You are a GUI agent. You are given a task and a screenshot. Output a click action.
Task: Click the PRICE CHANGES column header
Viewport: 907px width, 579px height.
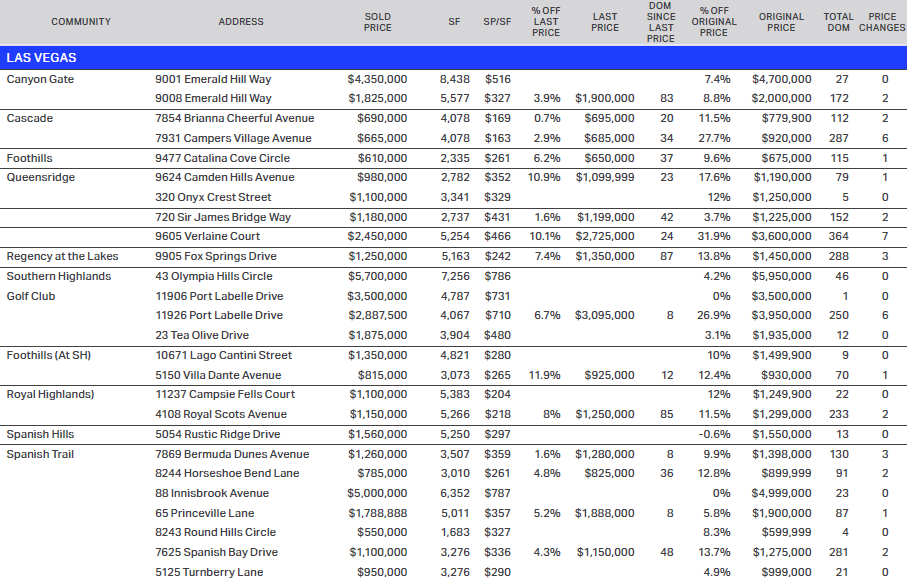coord(881,21)
